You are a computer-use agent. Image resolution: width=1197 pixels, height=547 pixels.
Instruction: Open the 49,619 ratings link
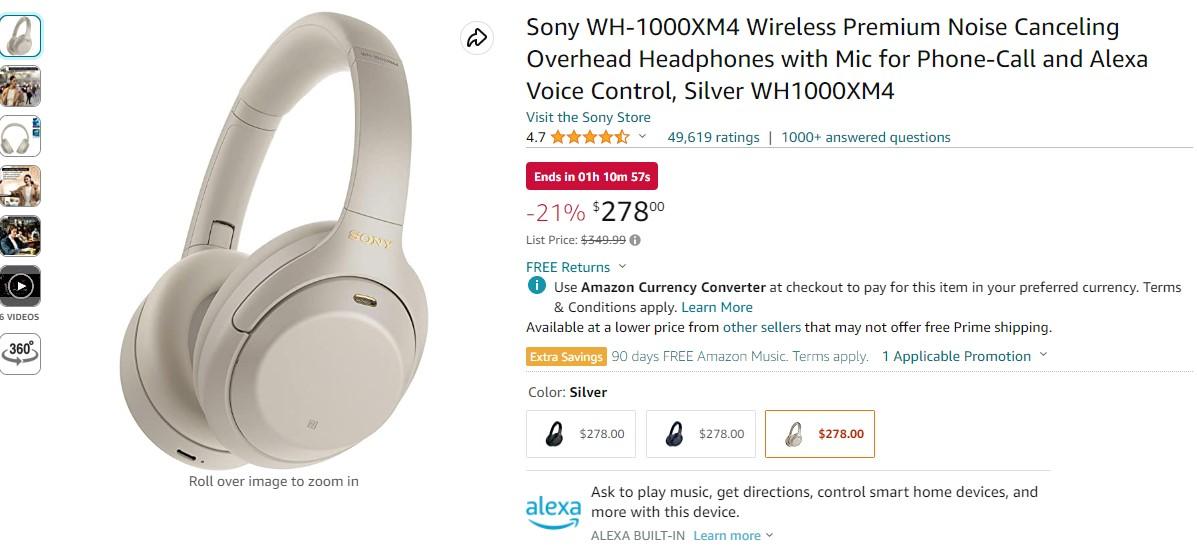click(x=713, y=137)
